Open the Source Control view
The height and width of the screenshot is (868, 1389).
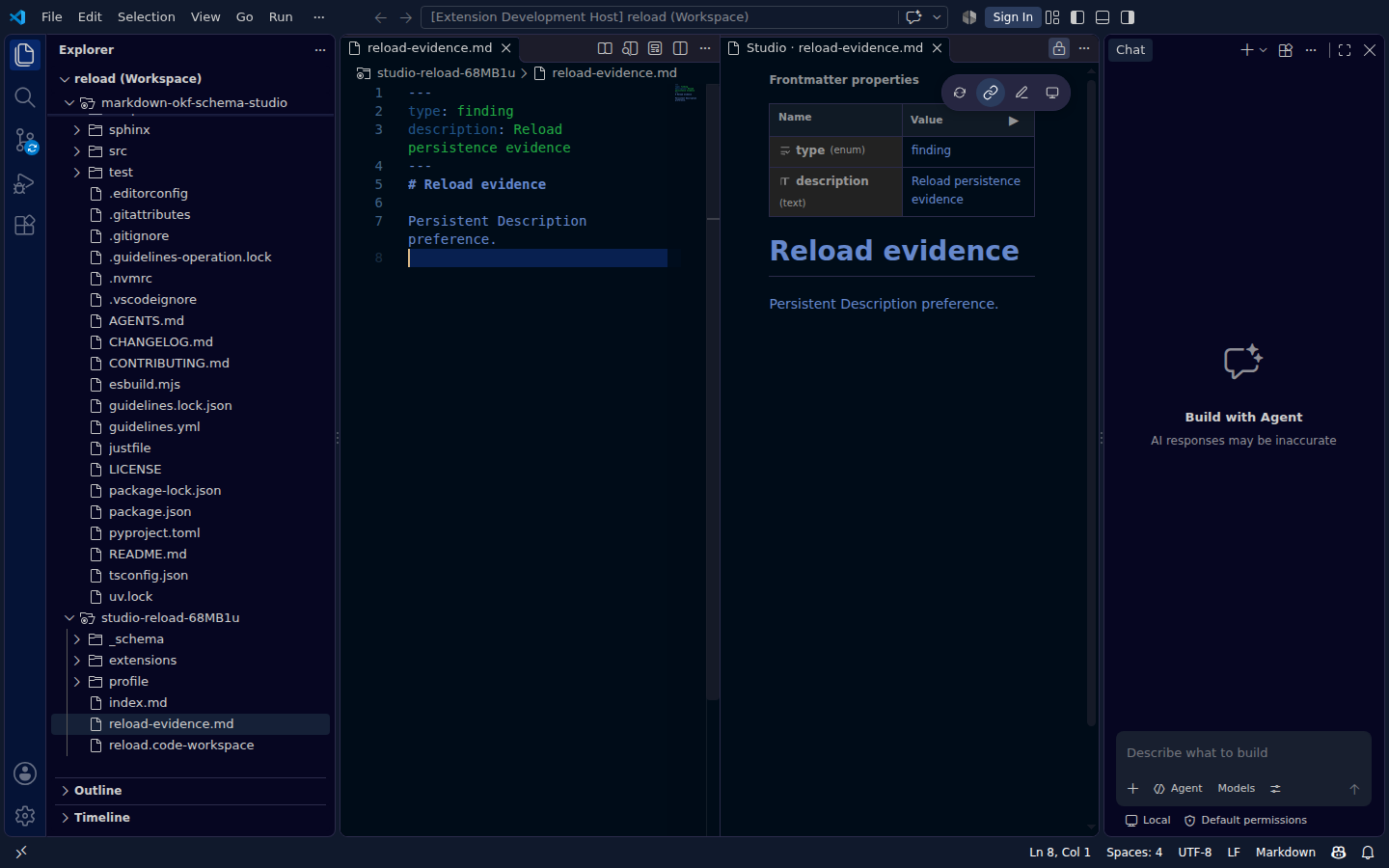pos(25,141)
